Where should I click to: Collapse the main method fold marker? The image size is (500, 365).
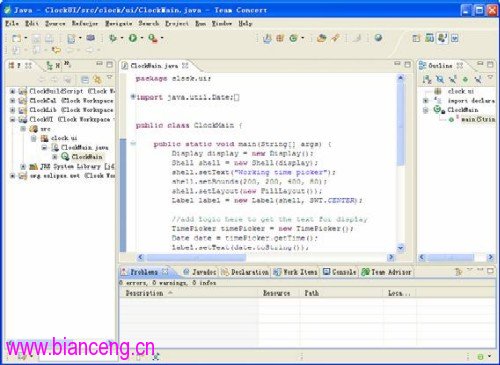133,144
